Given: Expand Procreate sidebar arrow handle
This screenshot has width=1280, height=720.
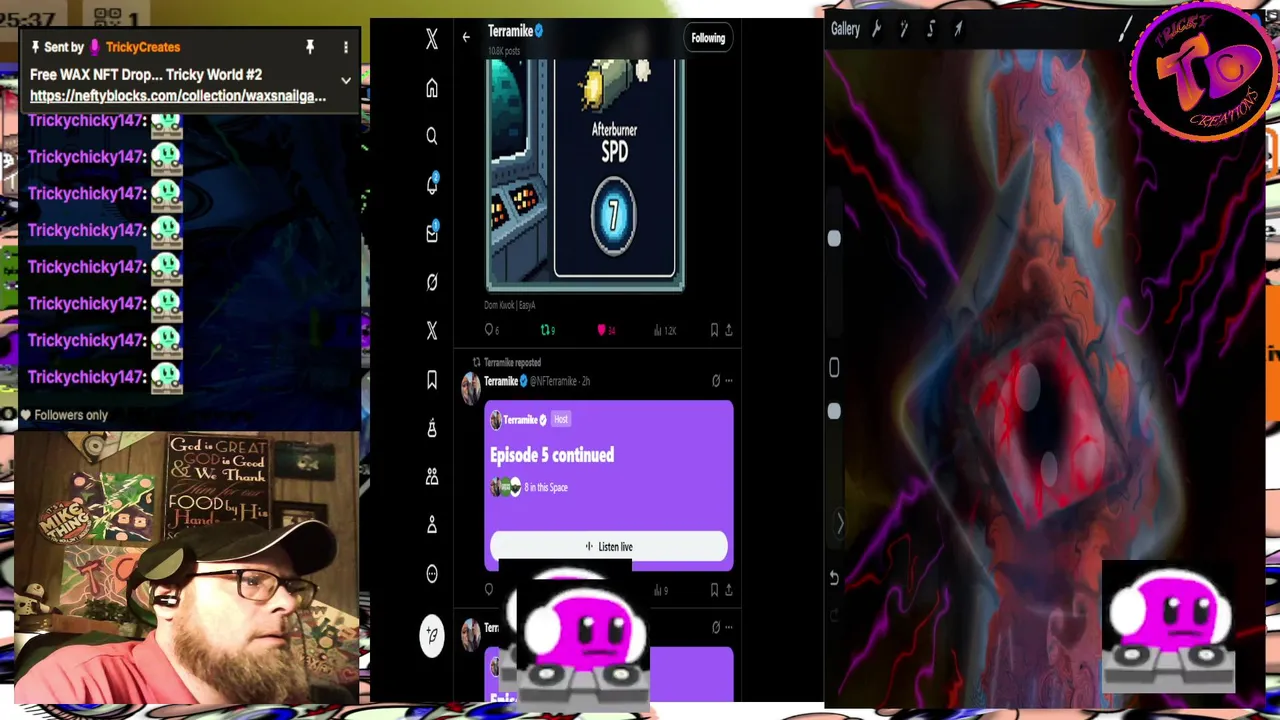Looking at the screenshot, I should 839,523.
